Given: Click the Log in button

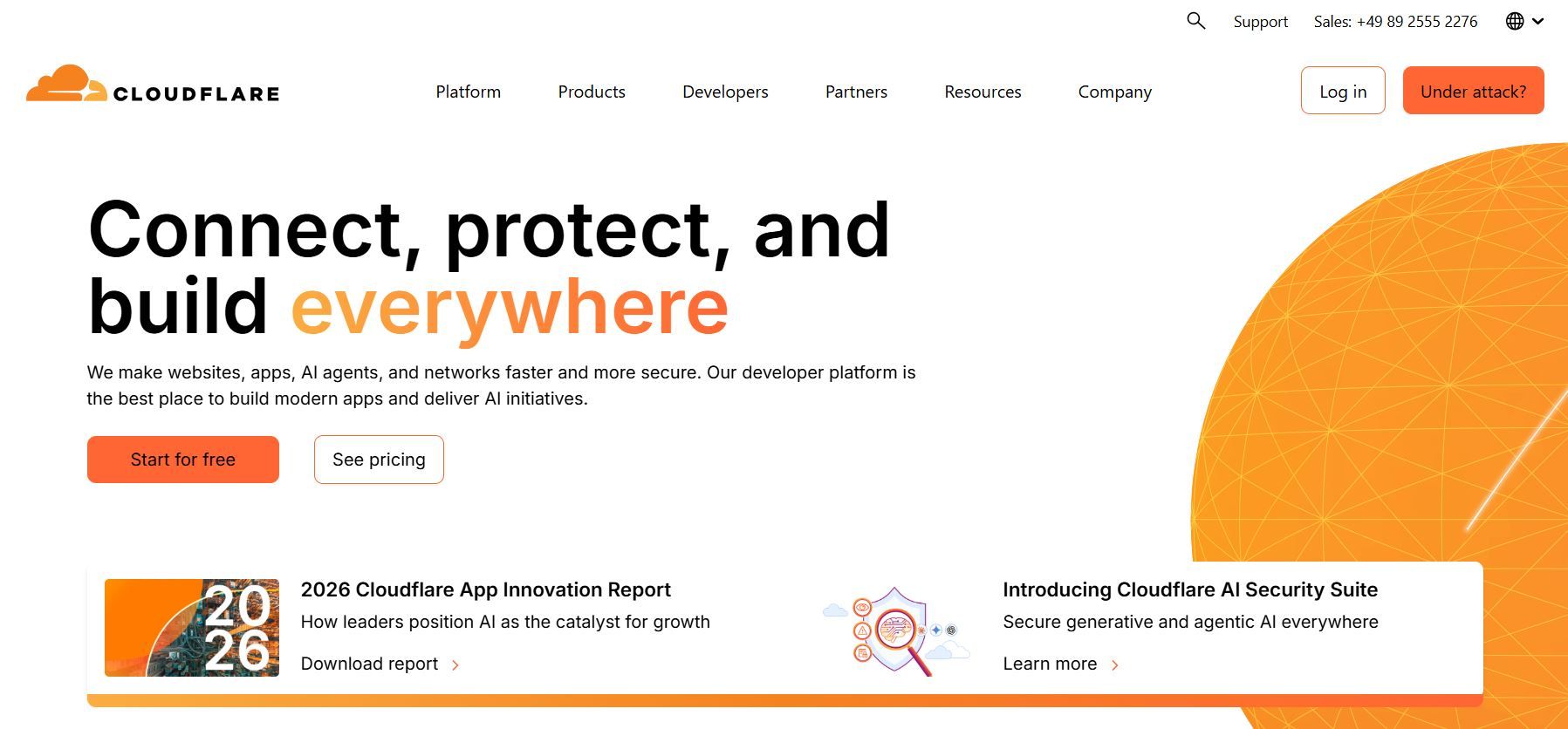Looking at the screenshot, I should 1342,91.
